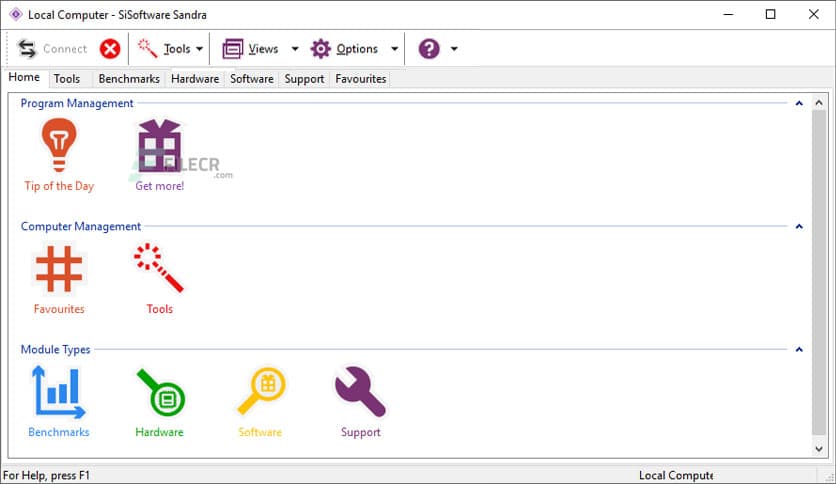Click the 'For Help, press F1' status text
Image resolution: width=836 pixels, height=484 pixels.
pyautogui.click(x=46, y=475)
